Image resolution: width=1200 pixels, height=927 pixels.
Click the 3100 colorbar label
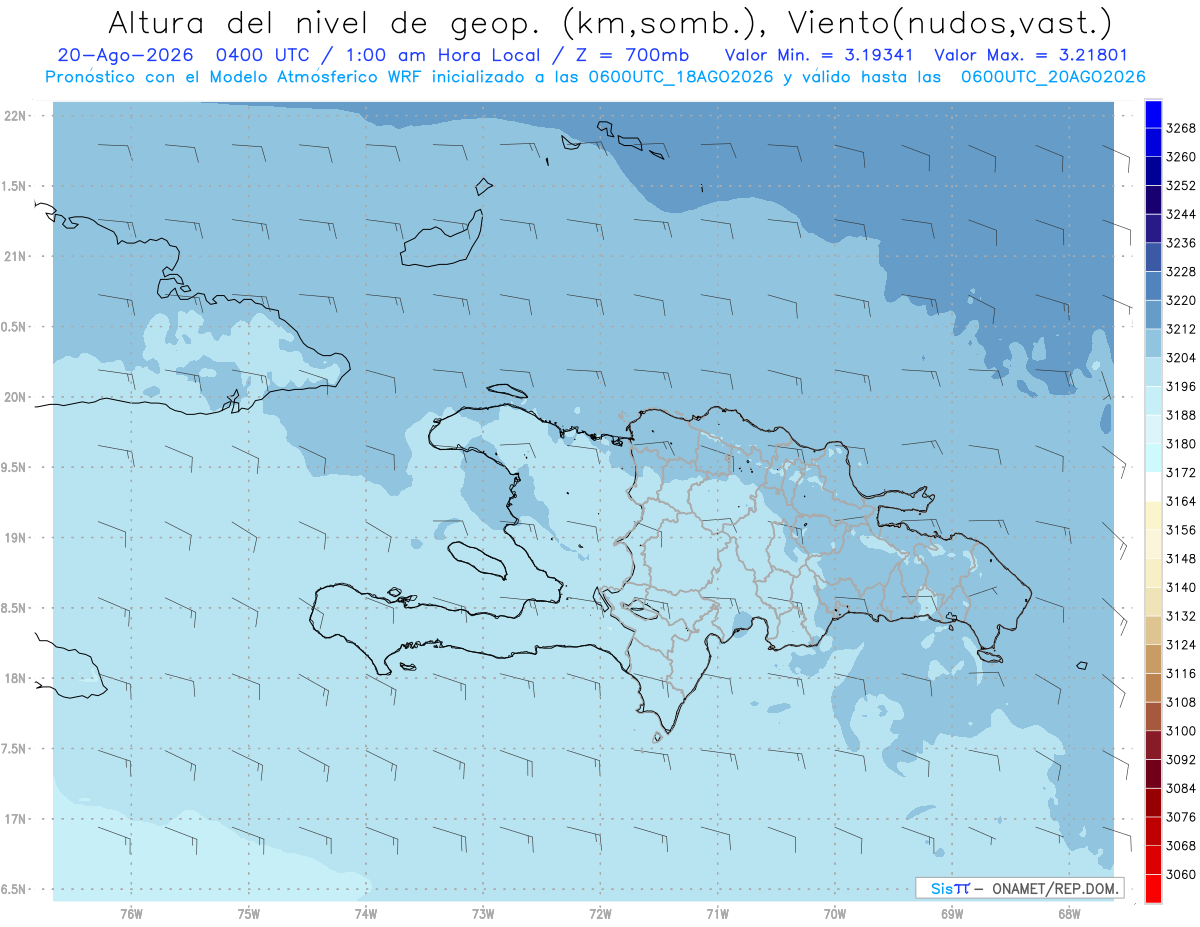[1180, 731]
